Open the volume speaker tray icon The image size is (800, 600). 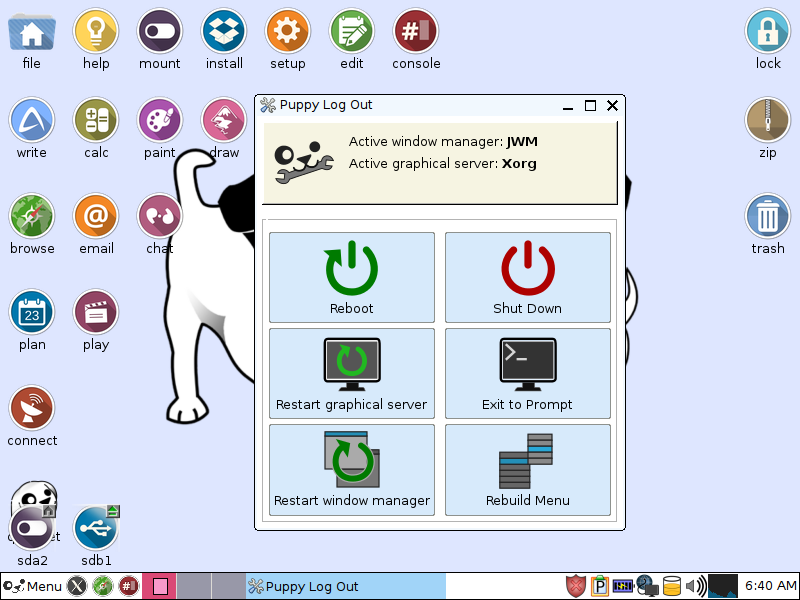pos(696,586)
